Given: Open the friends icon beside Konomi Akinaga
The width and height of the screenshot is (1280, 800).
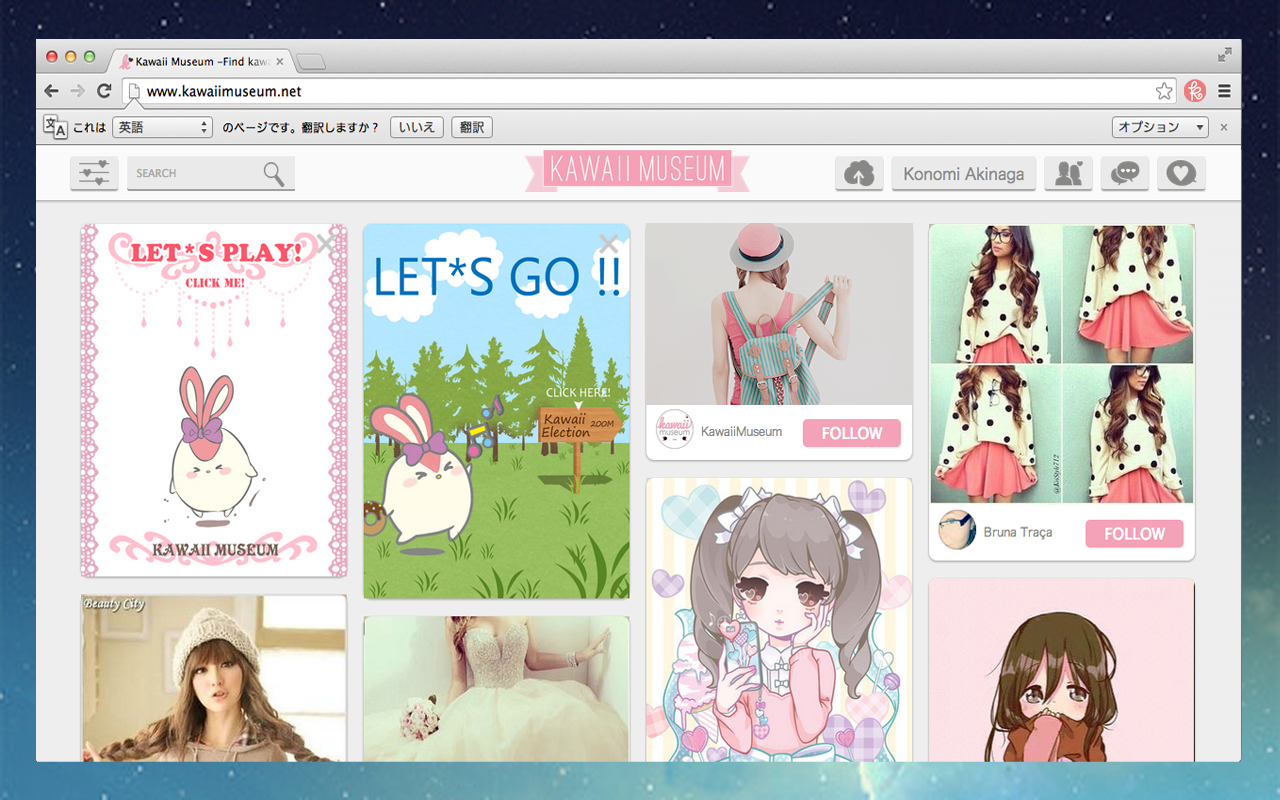Looking at the screenshot, I should point(1068,174).
